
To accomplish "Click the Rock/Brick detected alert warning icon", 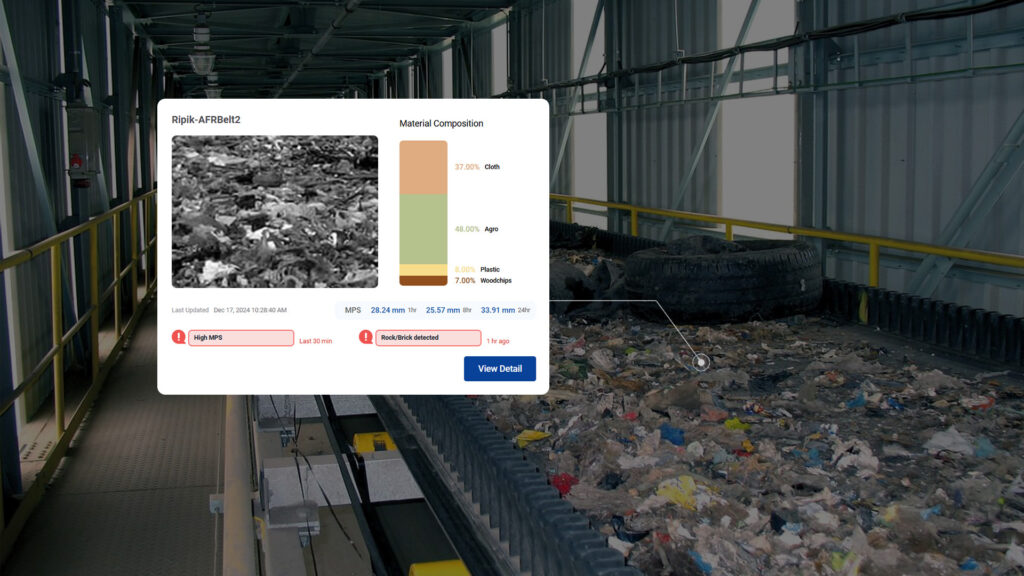I will pos(364,338).
